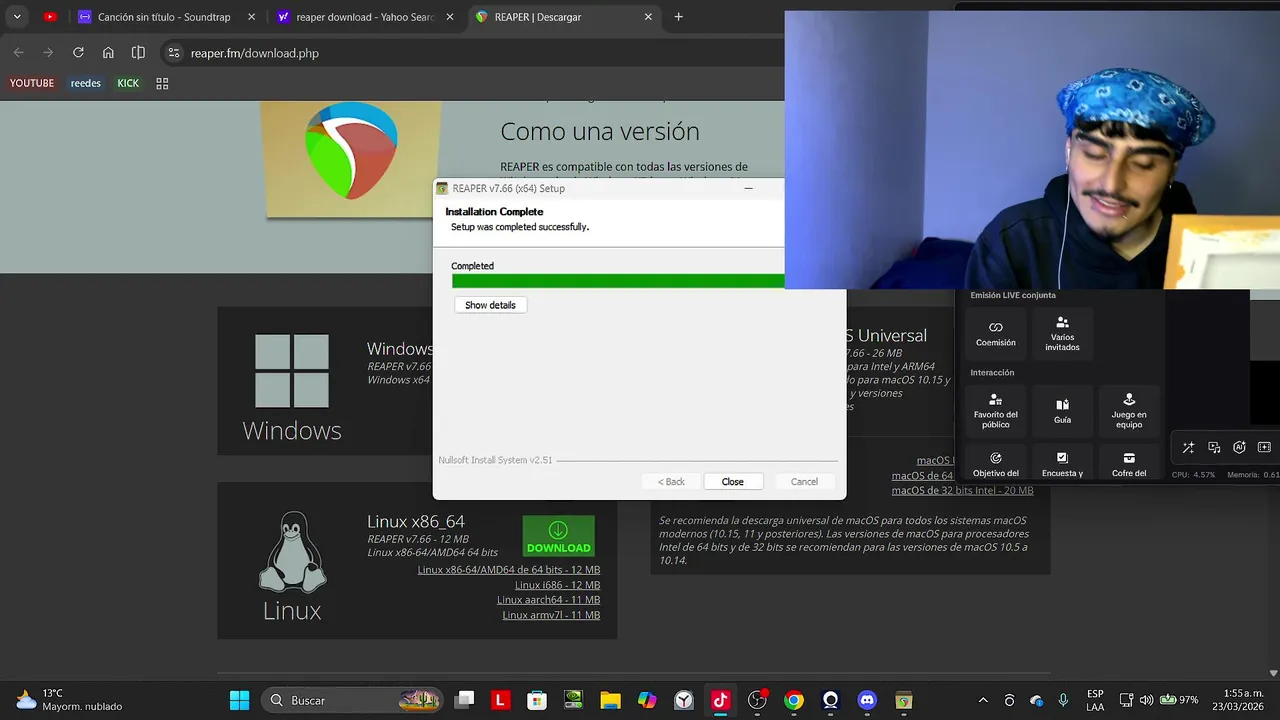Open Google Chrome from taskbar

tap(794, 700)
